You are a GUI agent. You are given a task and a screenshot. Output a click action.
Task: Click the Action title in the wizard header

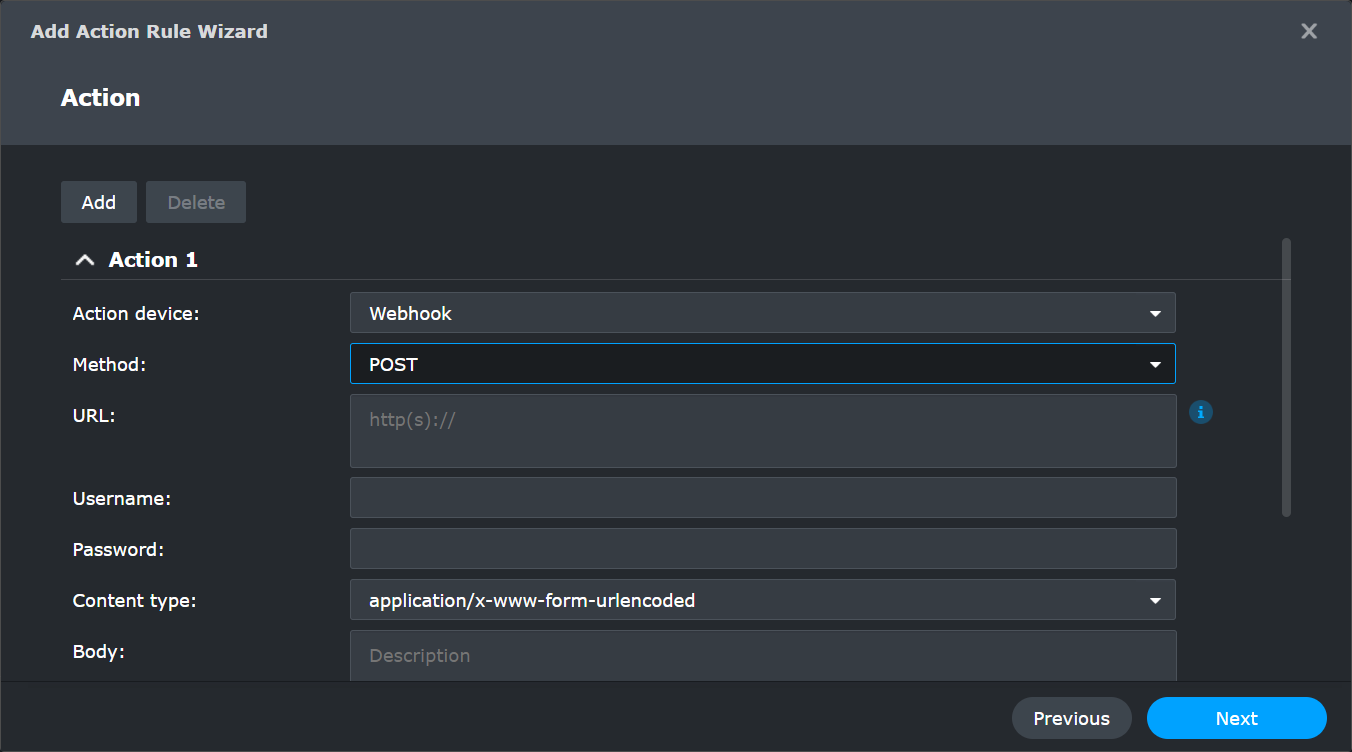(x=100, y=97)
